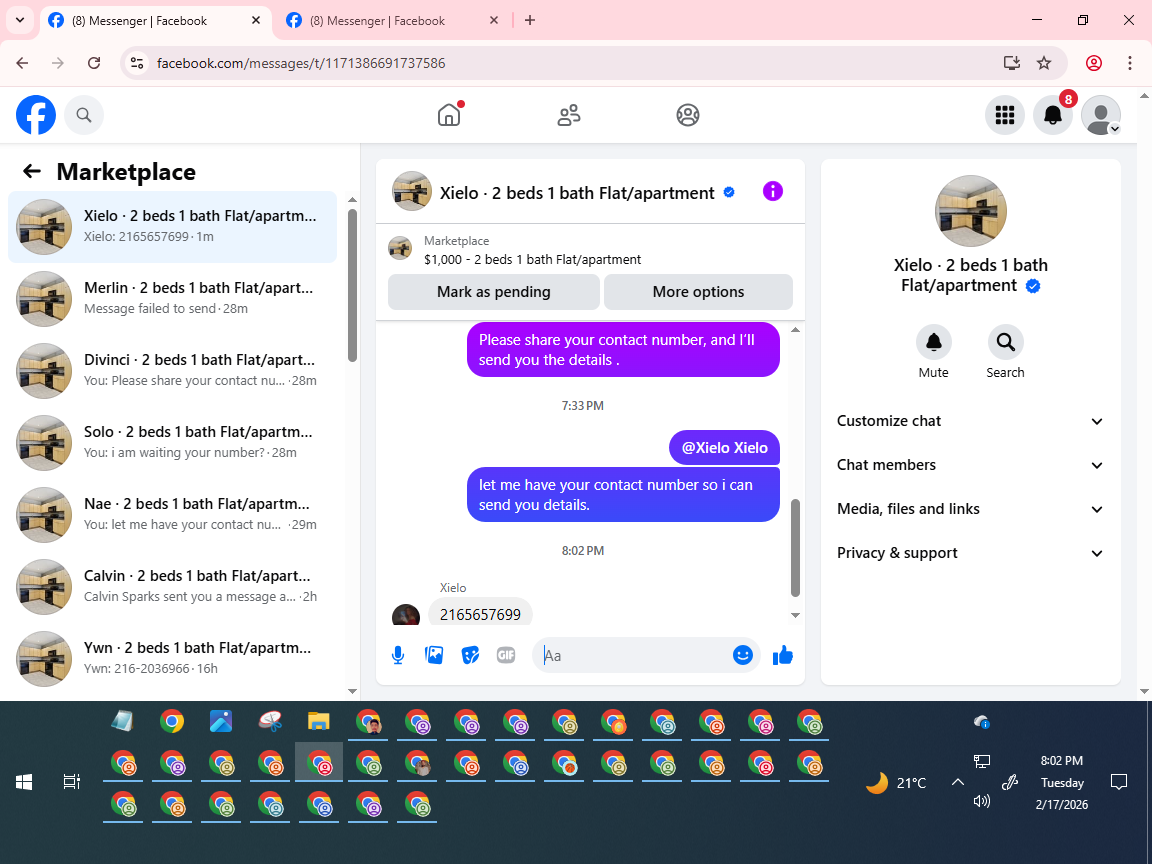Open the Chrome profile icon in toolbar
Screen dimensions: 1152x864
click(1094, 63)
